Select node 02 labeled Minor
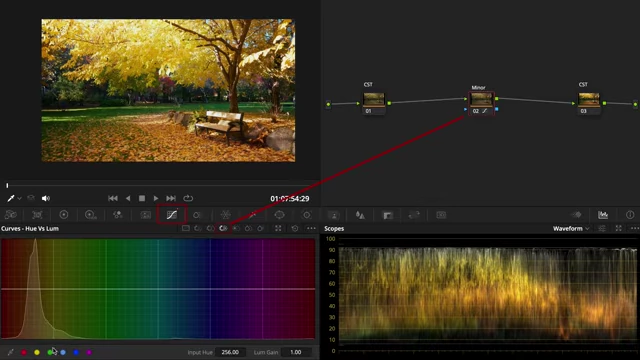Screen dimensions: 640x360 (x=481, y=104)
